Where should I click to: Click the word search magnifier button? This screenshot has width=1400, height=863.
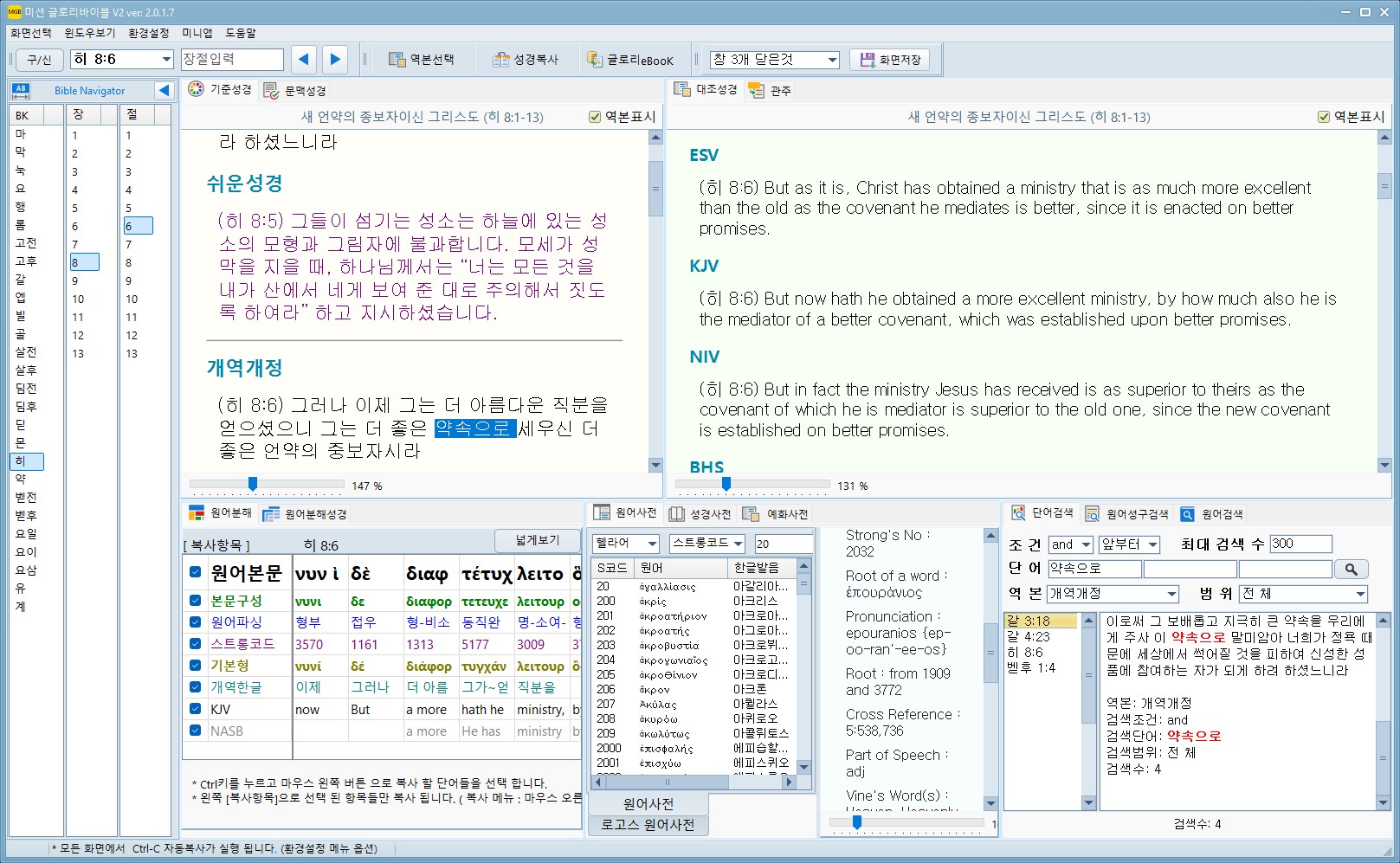(x=1351, y=569)
